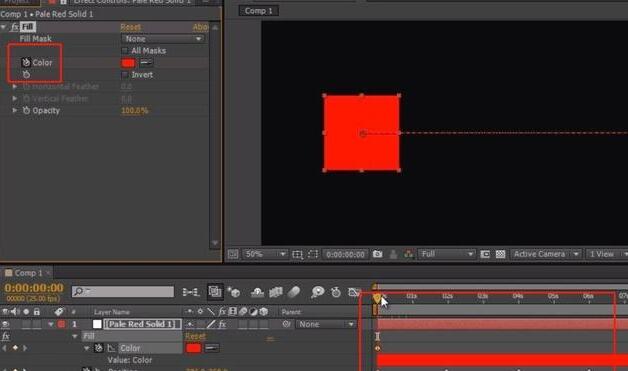This screenshot has height=371, width=628.
Task: Click the Opacity stopwatch icon
Action: pyautogui.click(x=26, y=111)
